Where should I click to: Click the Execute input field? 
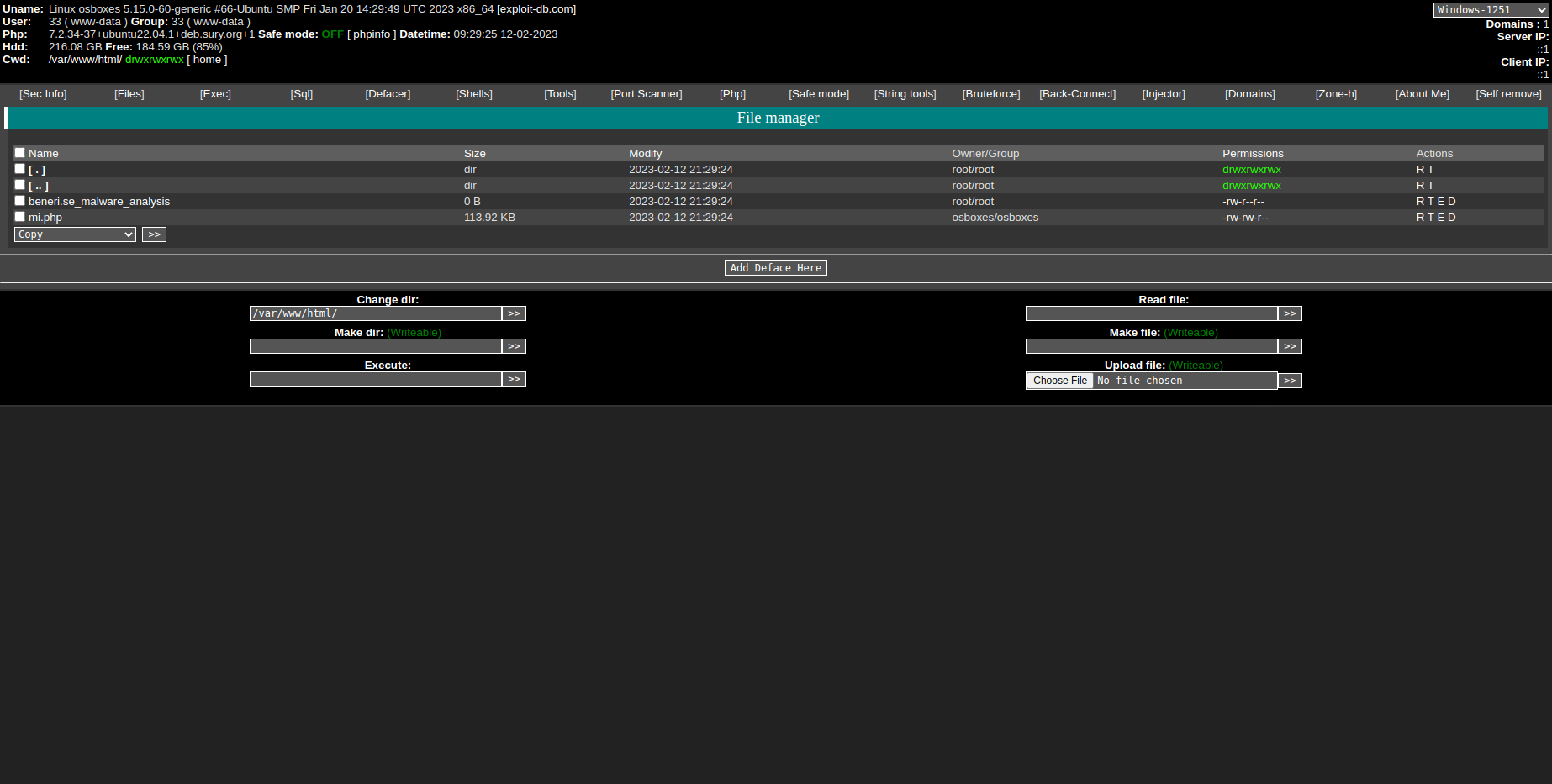376,379
